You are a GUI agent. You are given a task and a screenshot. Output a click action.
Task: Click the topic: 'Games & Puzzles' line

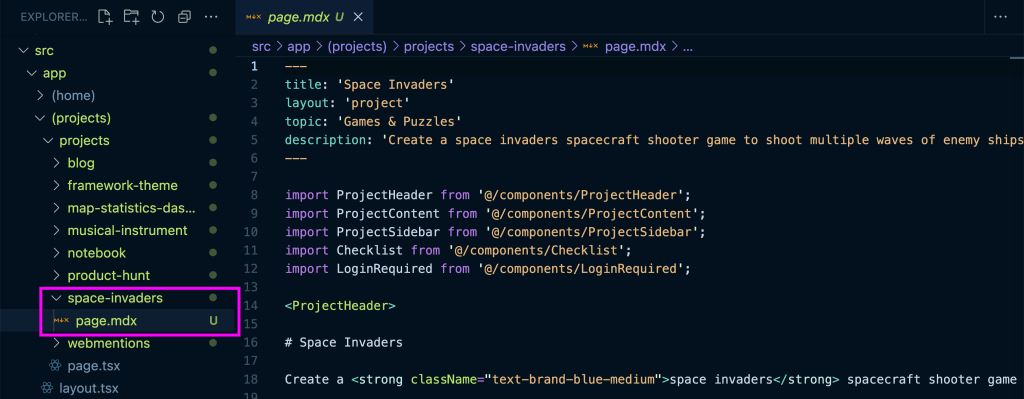[x=373, y=121]
